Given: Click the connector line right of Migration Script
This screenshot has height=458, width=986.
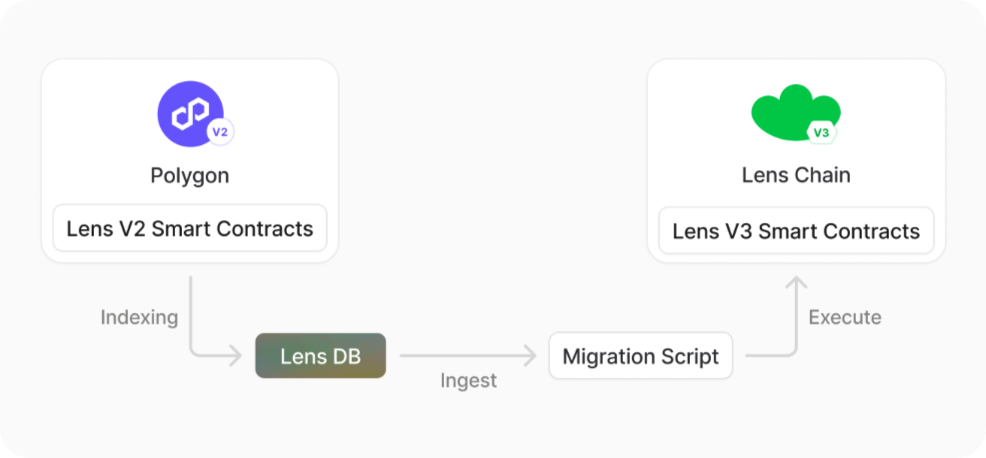Looking at the screenshot, I should tap(768, 356).
